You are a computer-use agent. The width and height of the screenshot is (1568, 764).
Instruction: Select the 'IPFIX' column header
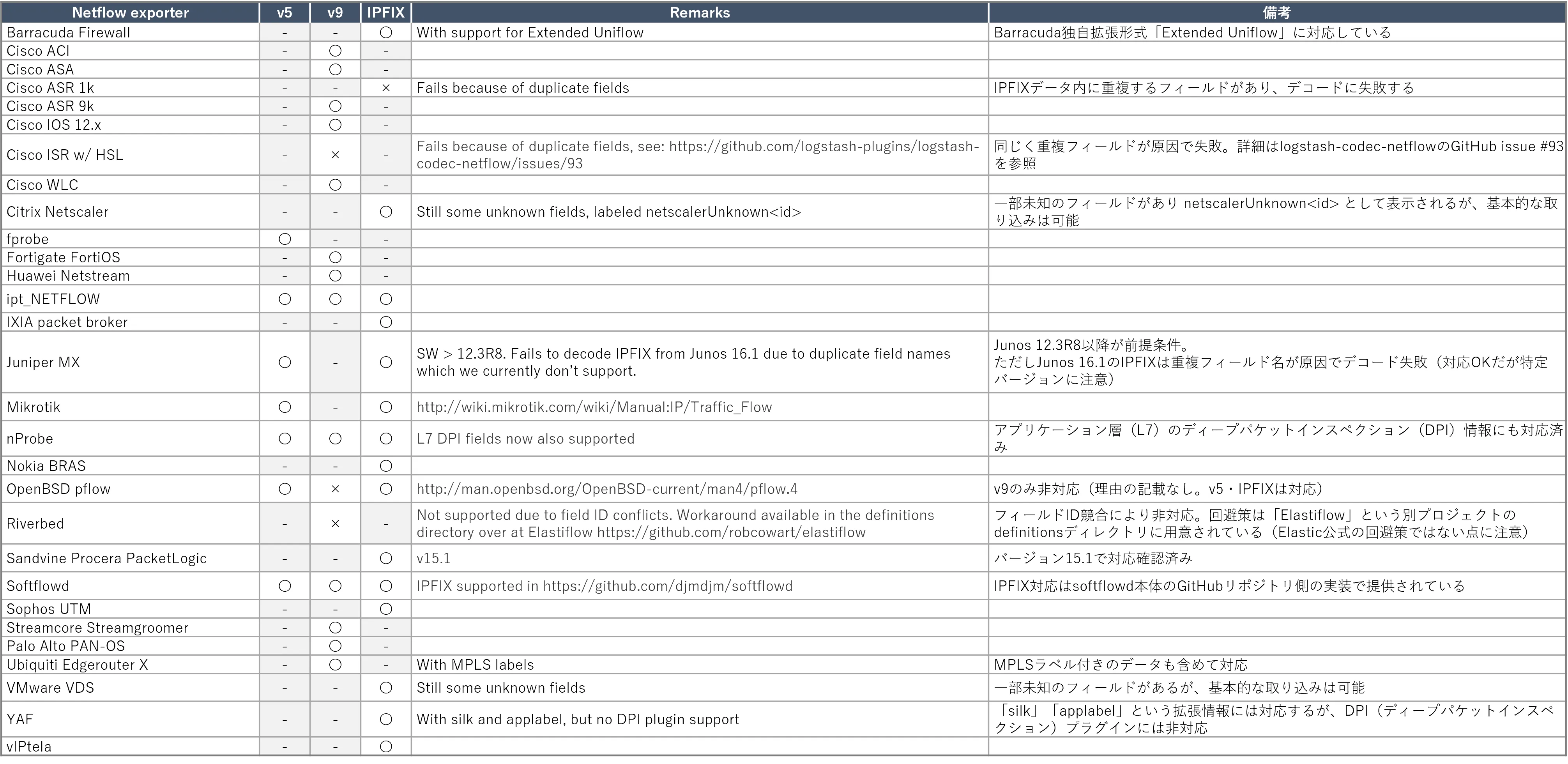(x=385, y=12)
